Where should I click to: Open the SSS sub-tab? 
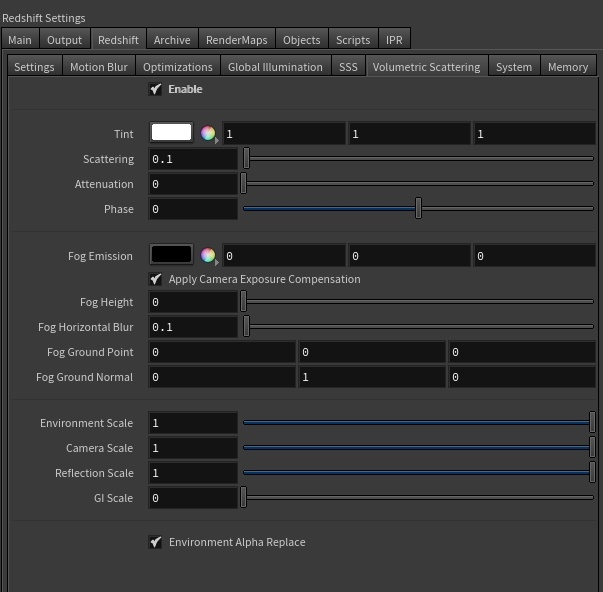(x=348, y=67)
